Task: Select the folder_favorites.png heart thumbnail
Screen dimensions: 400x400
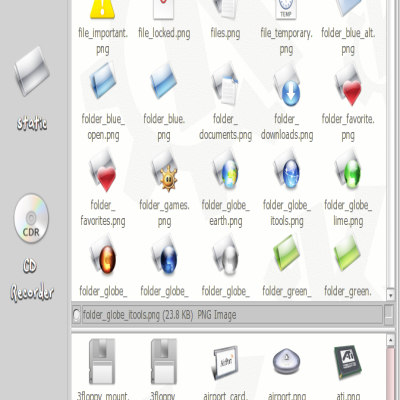Action: [103, 171]
